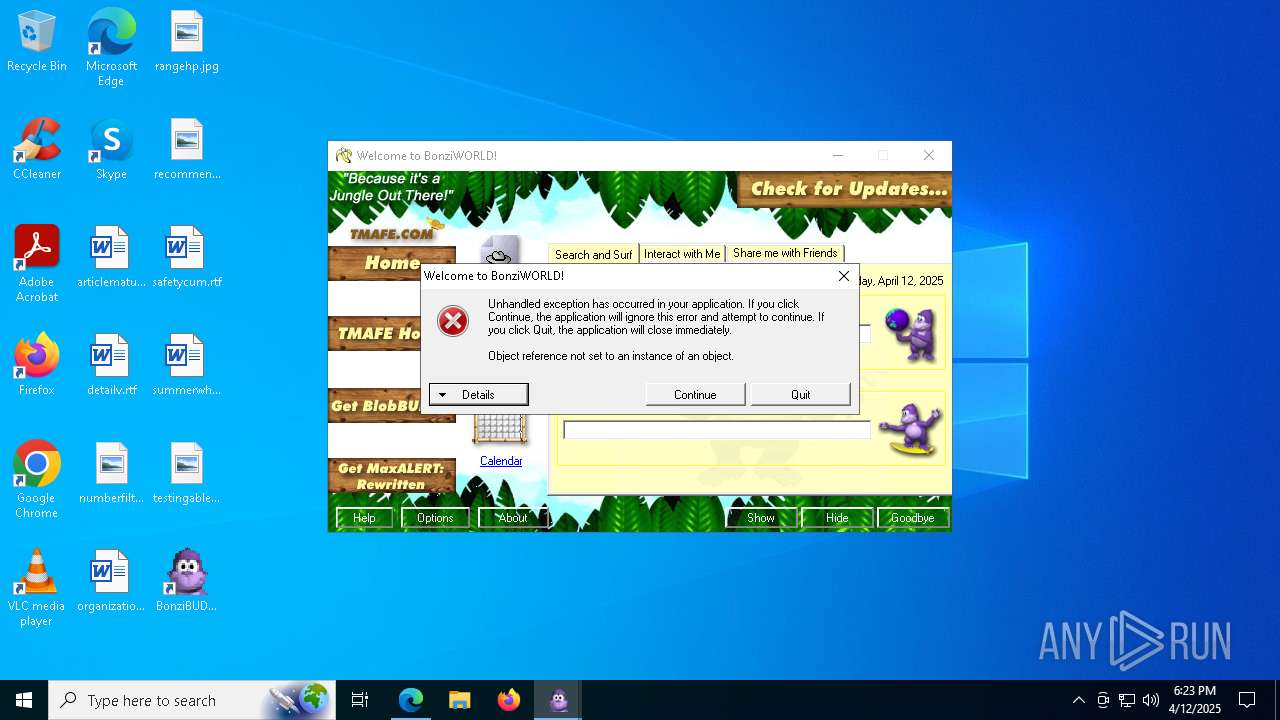Viewport: 1280px width, 720px height.
Task: Click Check for Updates banner
Action: (845, 189)
